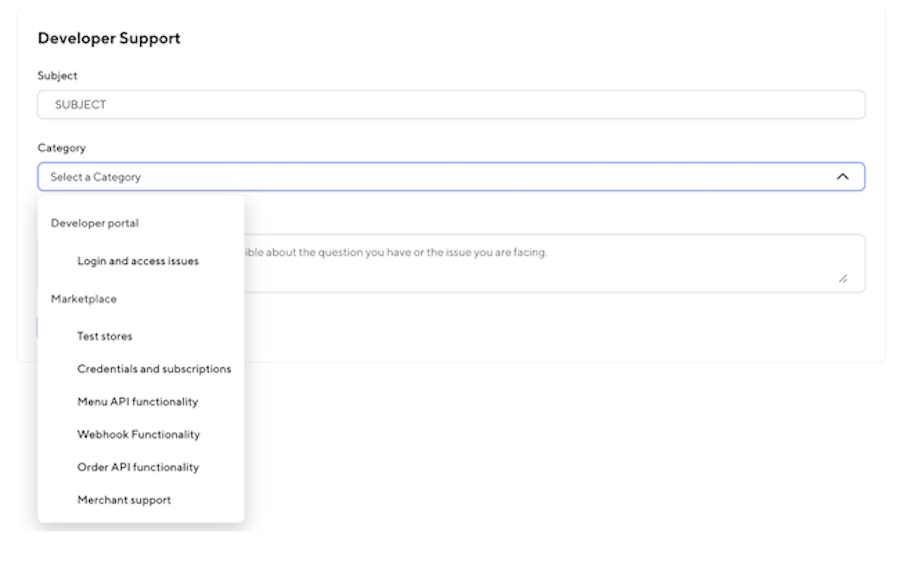Click the SUBJECT placeholder text
The image size is (900, 583).
[81, 105]
